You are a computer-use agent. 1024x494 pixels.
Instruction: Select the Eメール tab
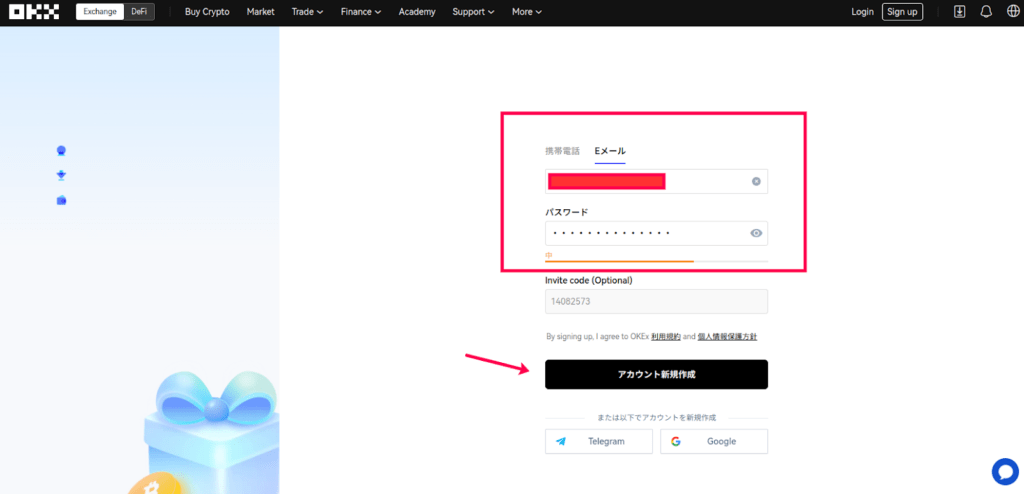pos(610,151)
